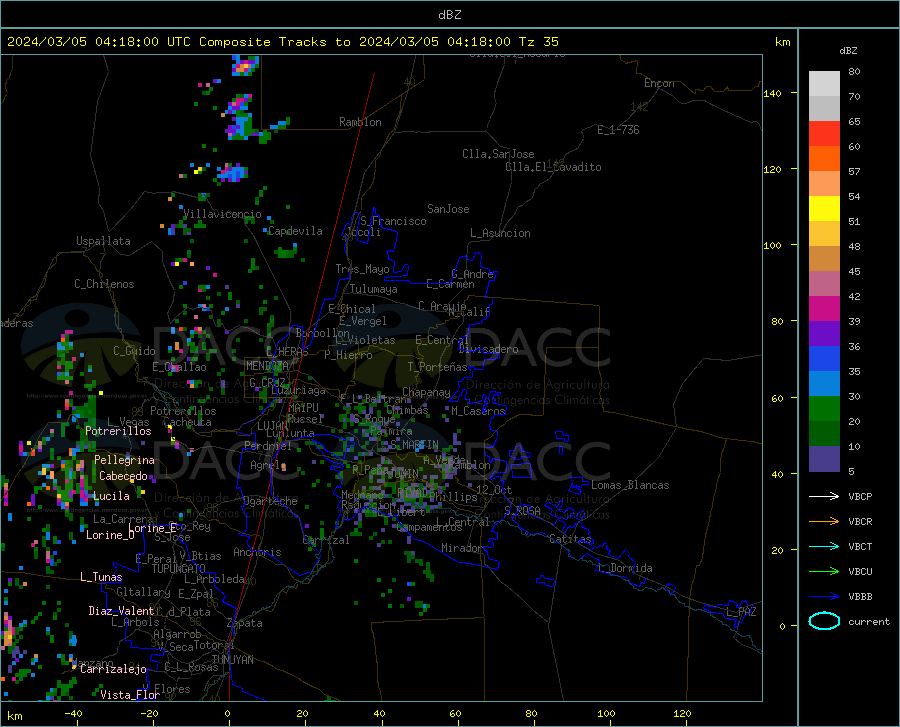
Task: Click the E_1-736 map label
Action: coord(618,130)
